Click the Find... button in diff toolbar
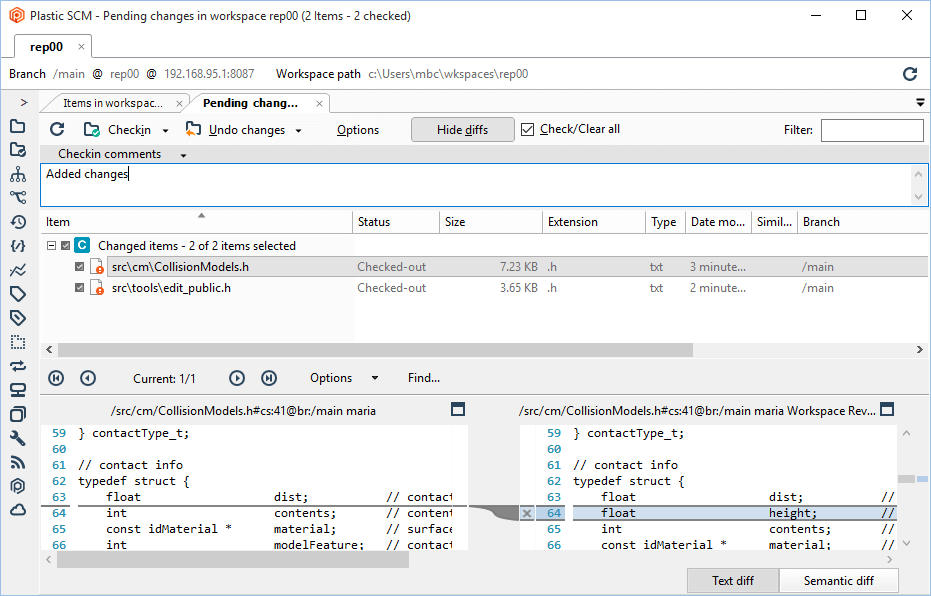 423,378
